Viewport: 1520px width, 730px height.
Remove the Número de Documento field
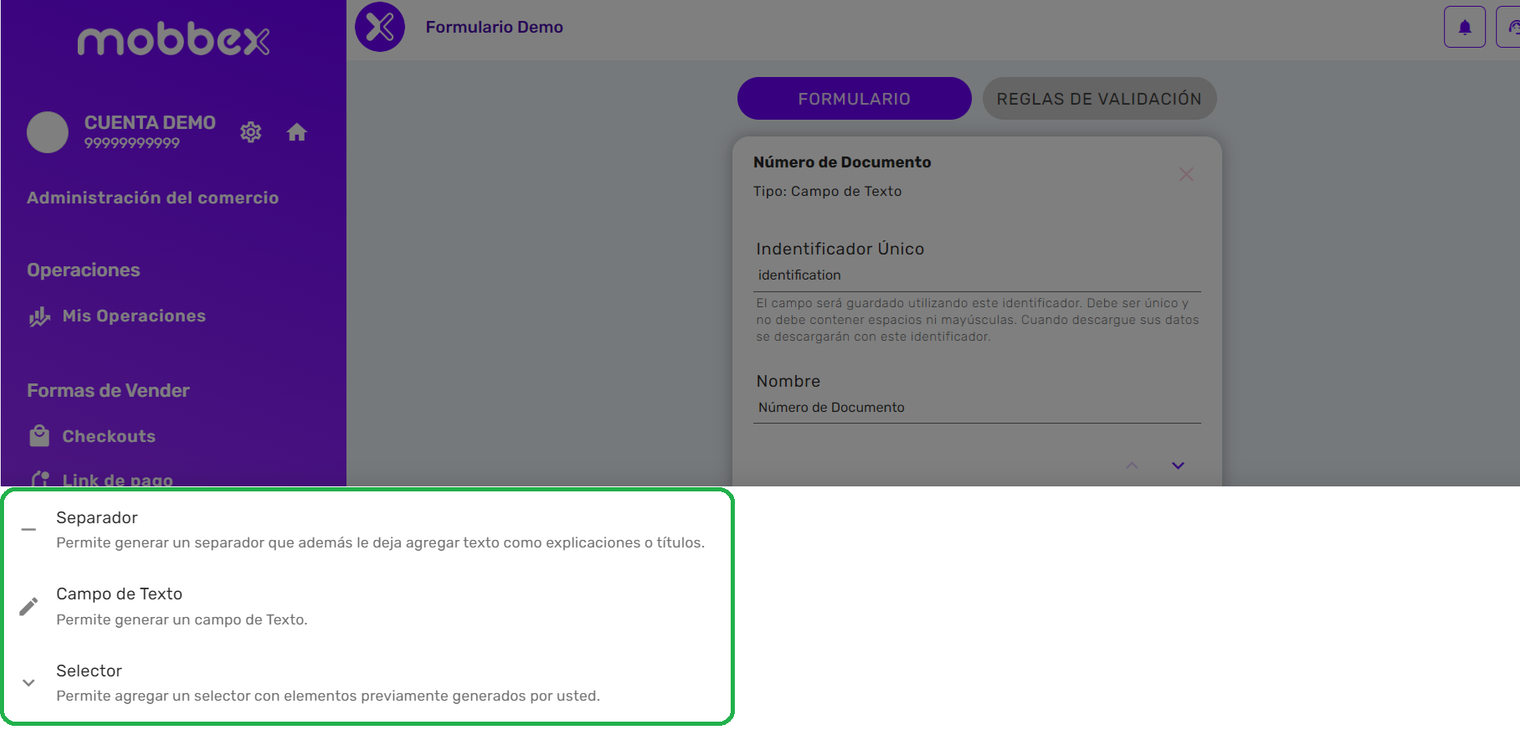pos(1186,174)
